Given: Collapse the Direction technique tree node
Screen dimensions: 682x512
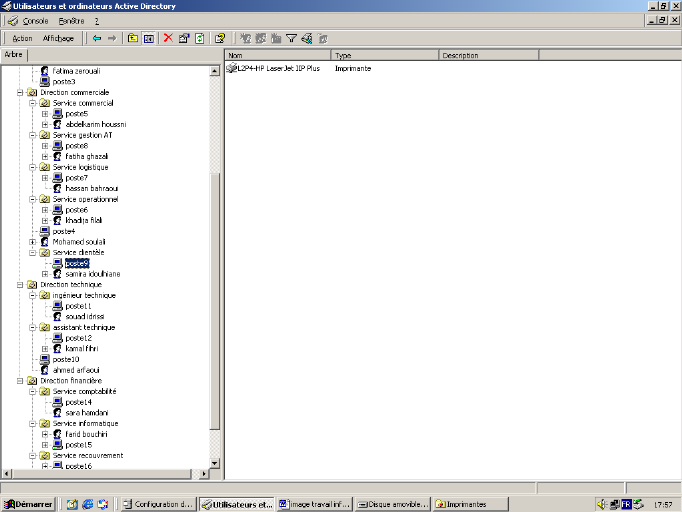Looking at the screenshot, I should [20, 285].
